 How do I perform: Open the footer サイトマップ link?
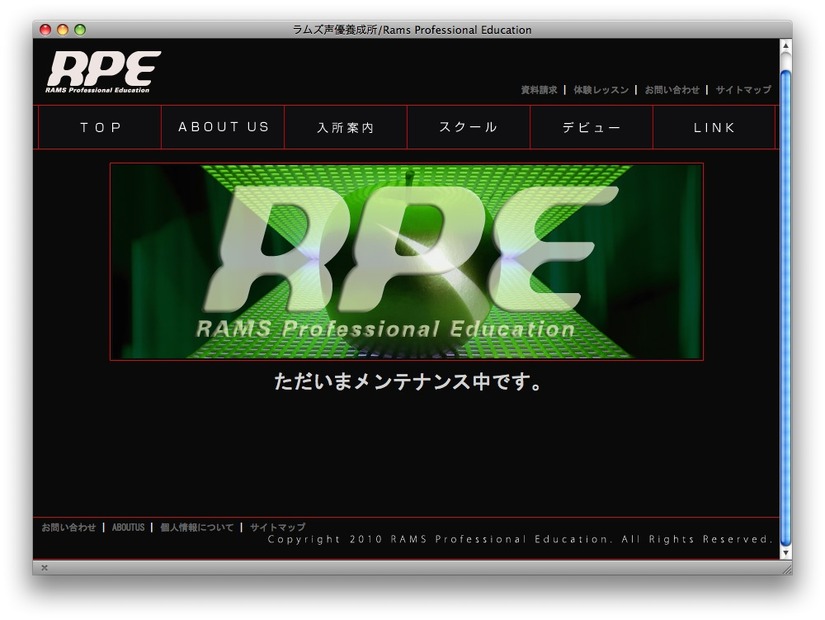coord(277,527)
